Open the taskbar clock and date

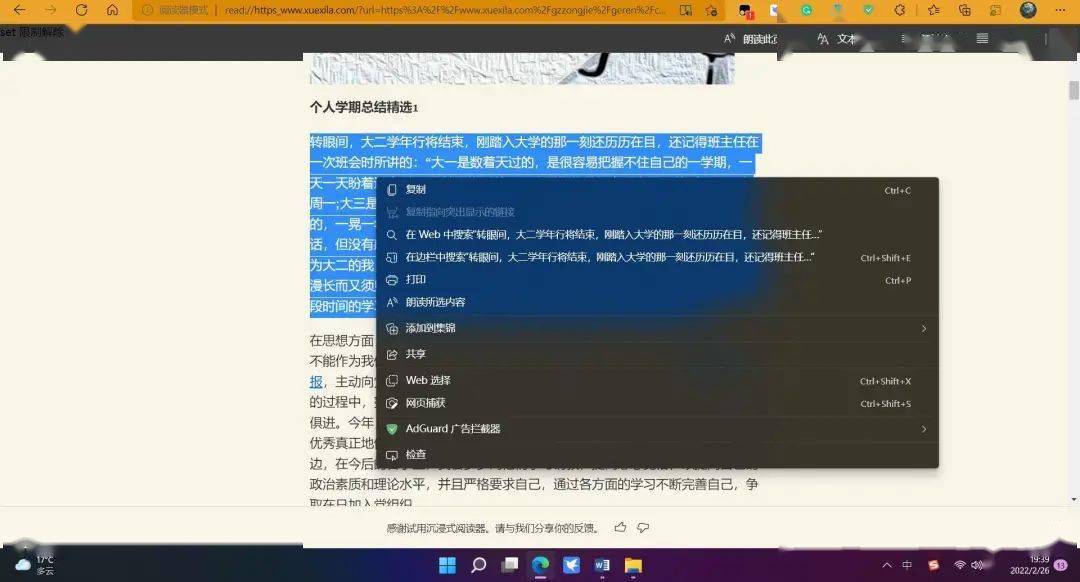point(1030,565)
